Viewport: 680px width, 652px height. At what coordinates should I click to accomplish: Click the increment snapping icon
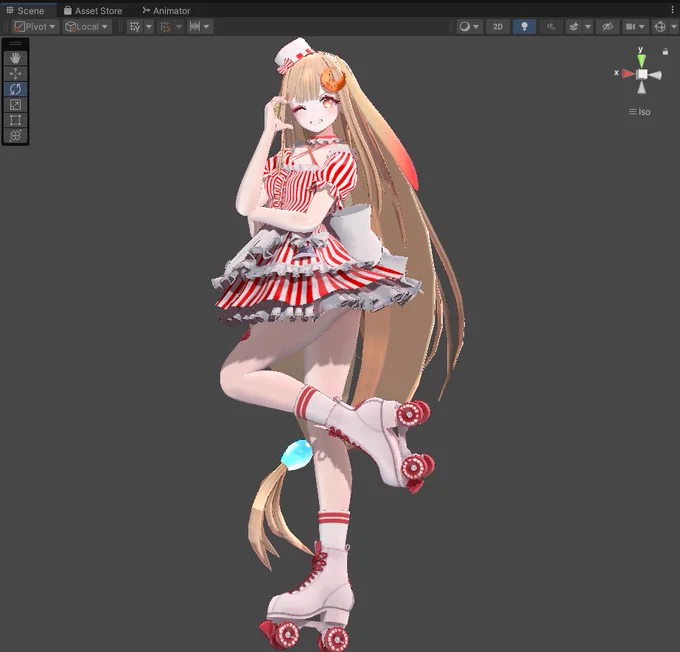coord(195,27)
